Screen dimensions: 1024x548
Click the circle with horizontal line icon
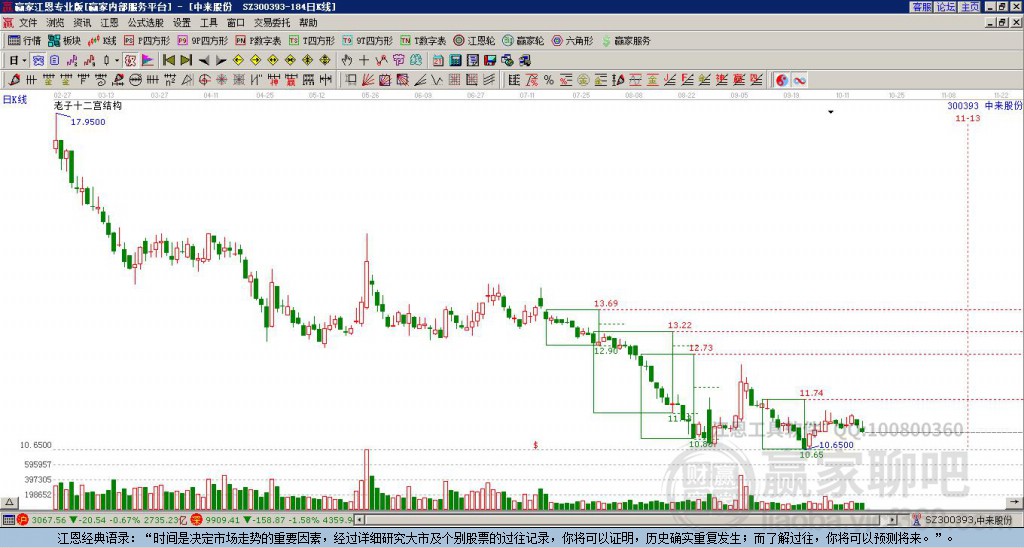point(135,80)
